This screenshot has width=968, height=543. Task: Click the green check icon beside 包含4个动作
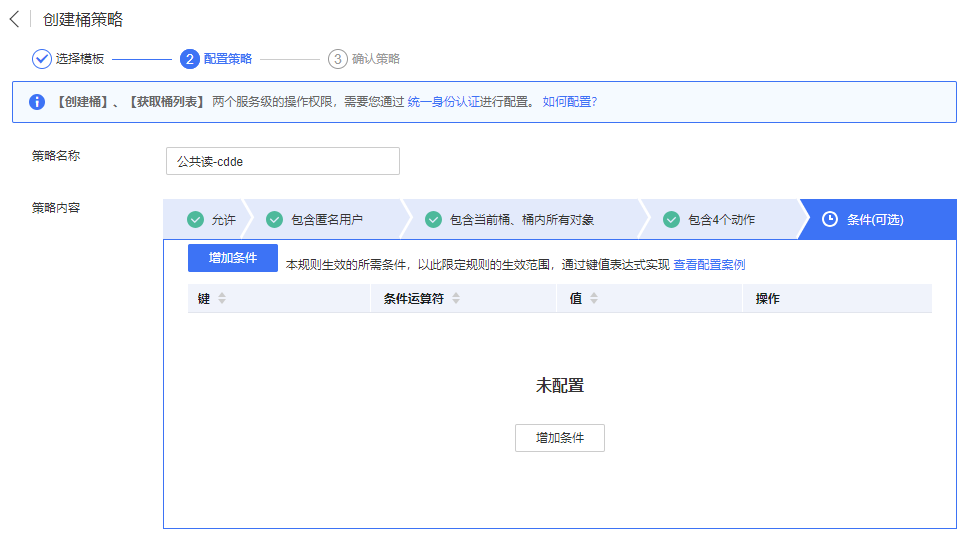point(672,220)
